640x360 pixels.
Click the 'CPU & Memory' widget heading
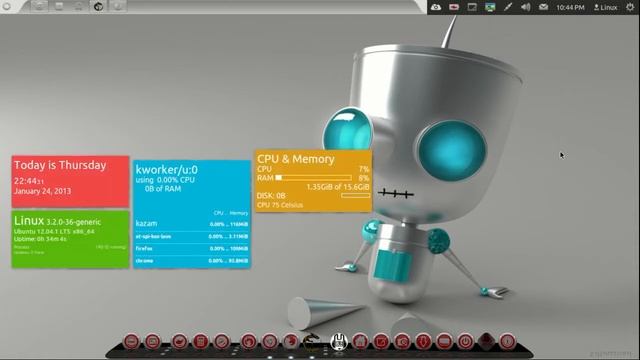296,159
